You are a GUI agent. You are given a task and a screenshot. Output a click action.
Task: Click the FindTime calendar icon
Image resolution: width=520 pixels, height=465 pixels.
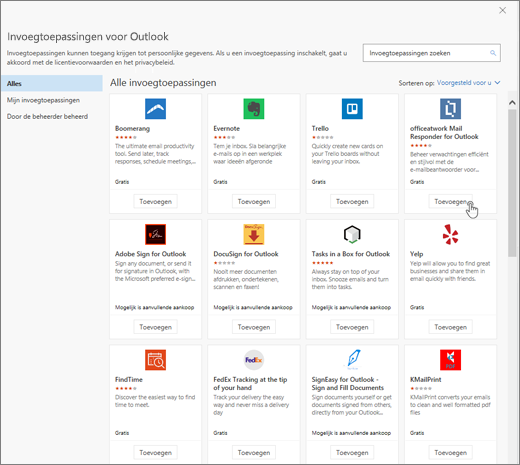[155, 360]
